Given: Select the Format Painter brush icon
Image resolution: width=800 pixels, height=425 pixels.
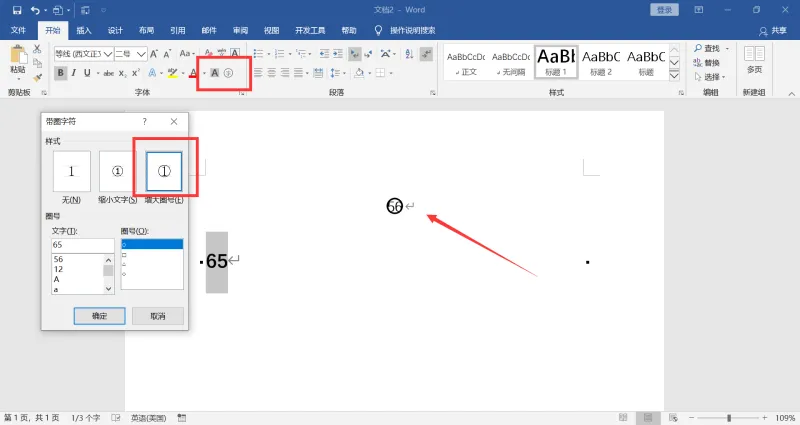Looking at the screenshot, I should pos(37,77).
